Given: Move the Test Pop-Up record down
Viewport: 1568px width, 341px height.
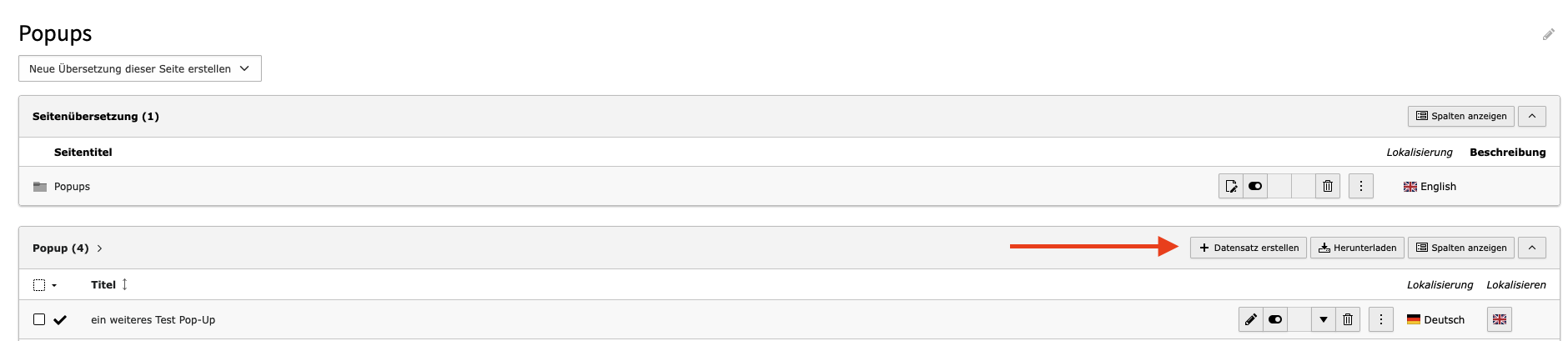Looking at the screenshot, I should coord(1324,319).
